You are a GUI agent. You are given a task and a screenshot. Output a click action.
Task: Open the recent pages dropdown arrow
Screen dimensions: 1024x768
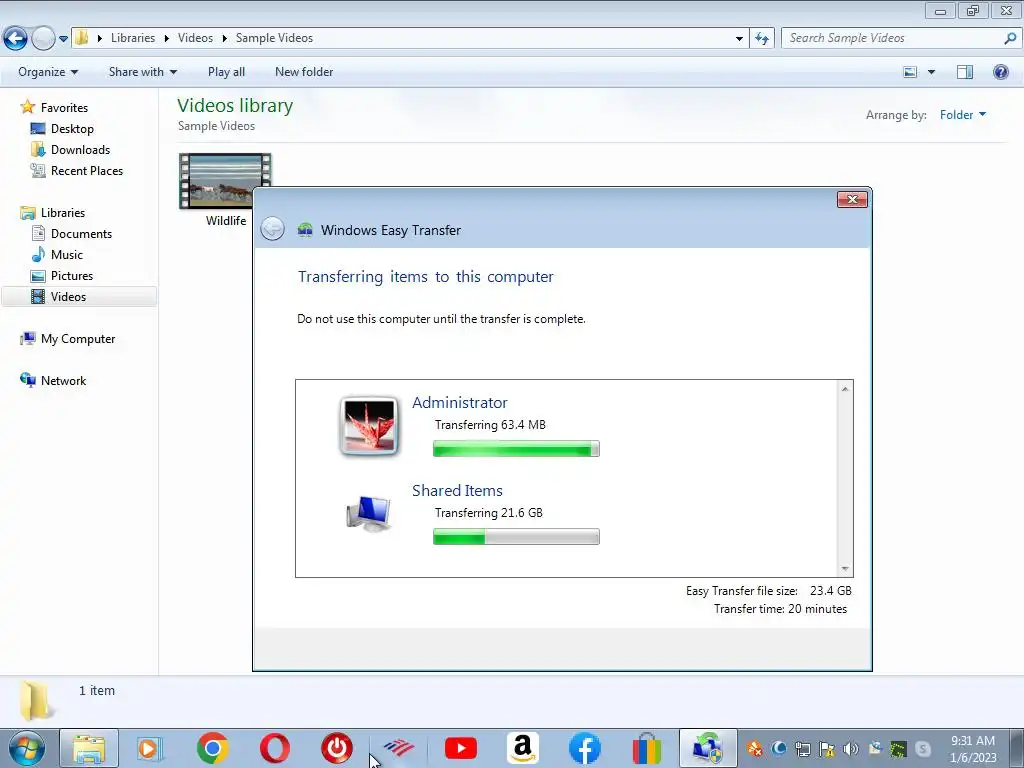[63, 39]
